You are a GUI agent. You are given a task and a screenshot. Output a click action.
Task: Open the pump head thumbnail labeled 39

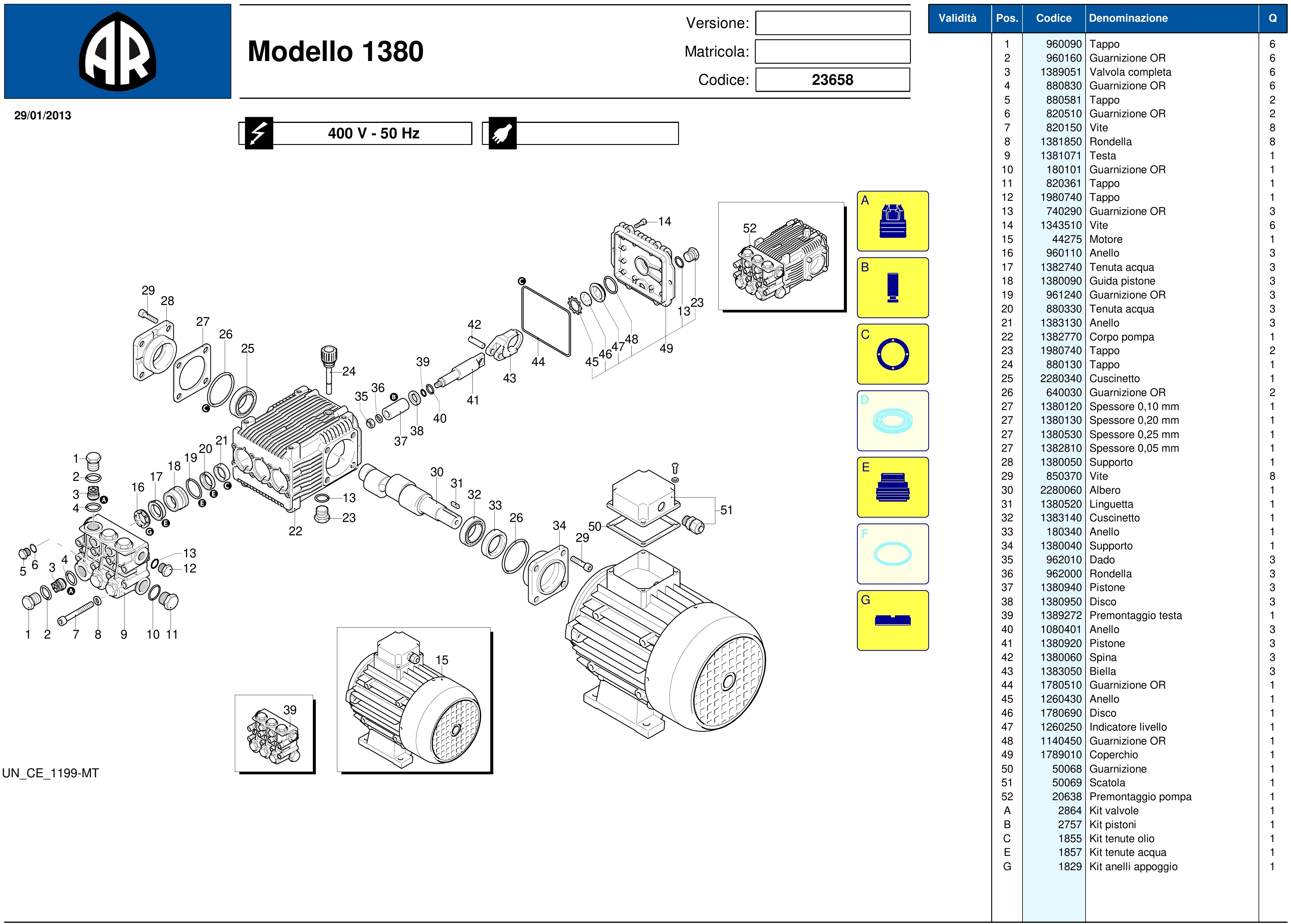click(x=274, y=733)
